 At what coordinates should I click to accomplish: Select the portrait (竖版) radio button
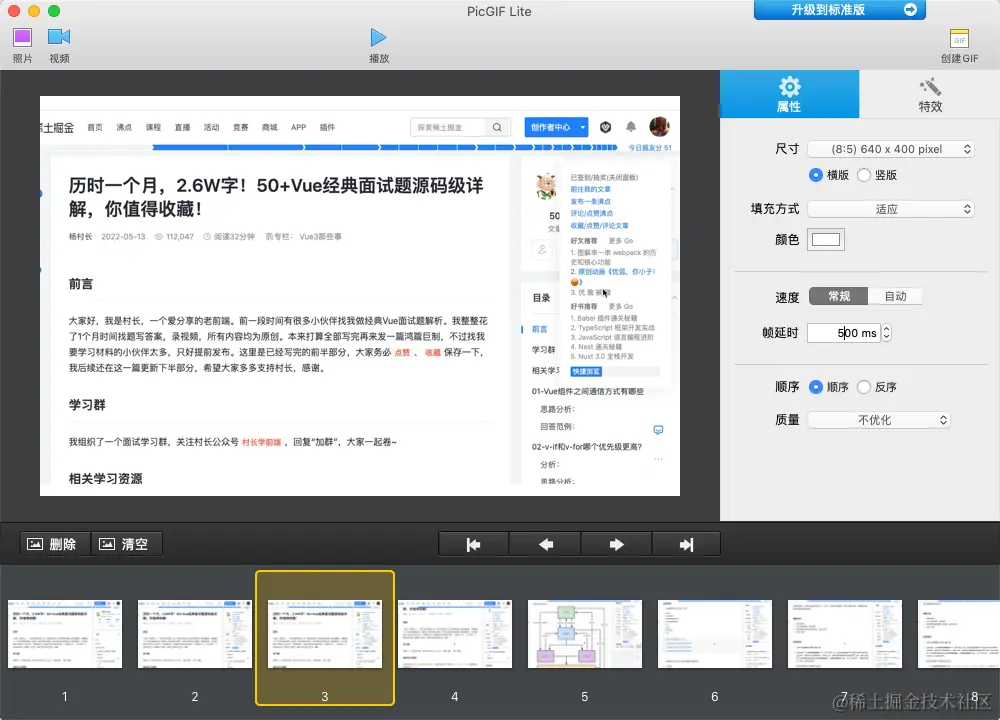(864, 175)
